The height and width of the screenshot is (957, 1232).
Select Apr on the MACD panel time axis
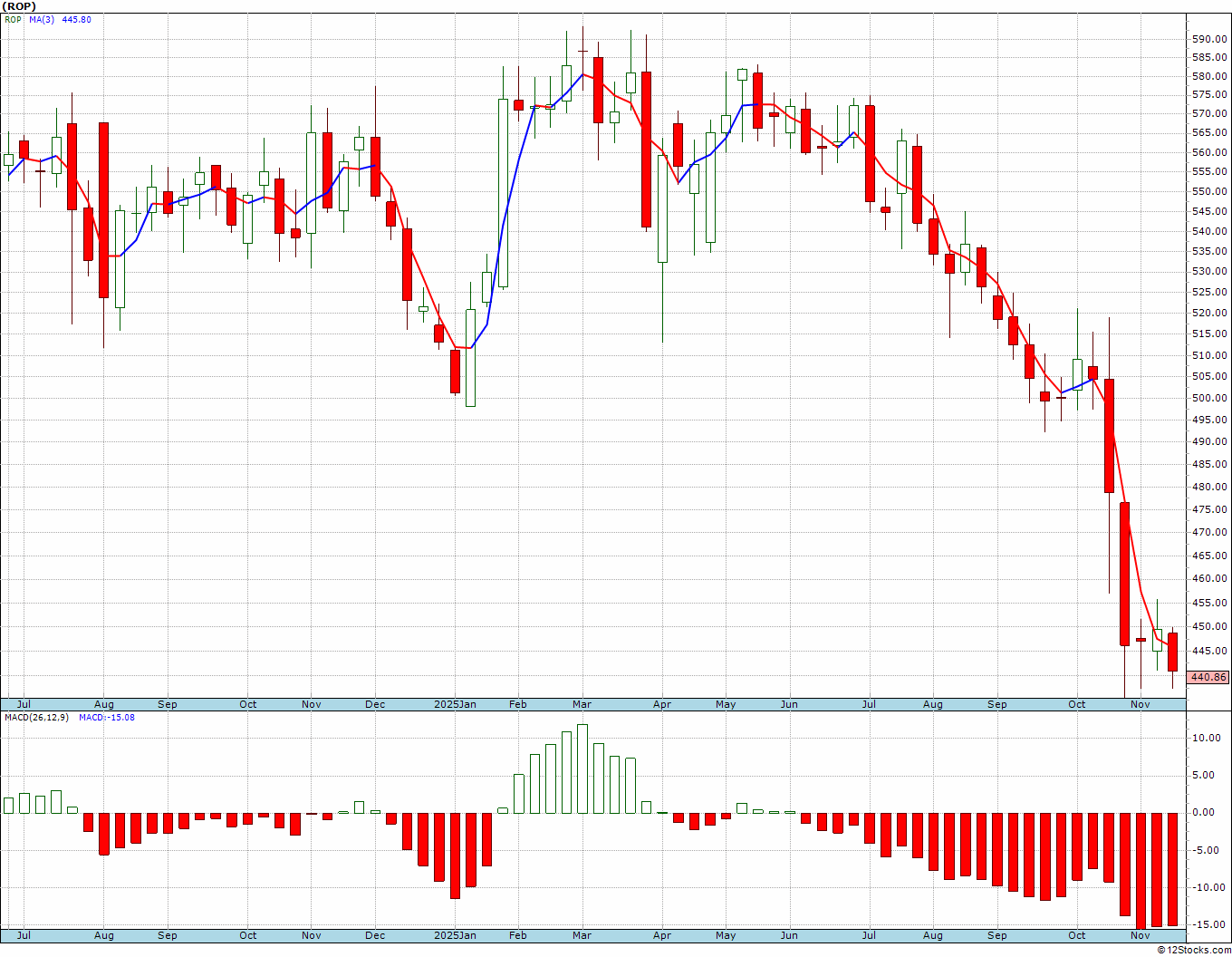(x=662, y=935)
